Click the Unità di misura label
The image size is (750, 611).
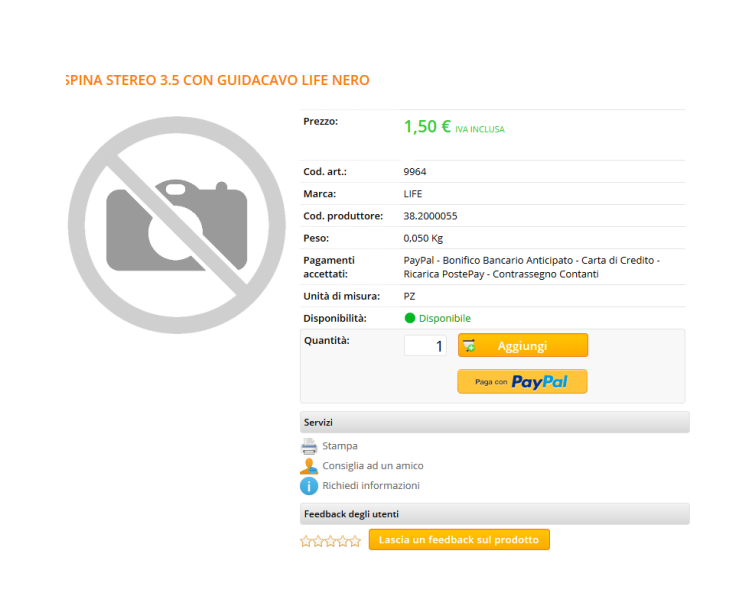[342, 296]
